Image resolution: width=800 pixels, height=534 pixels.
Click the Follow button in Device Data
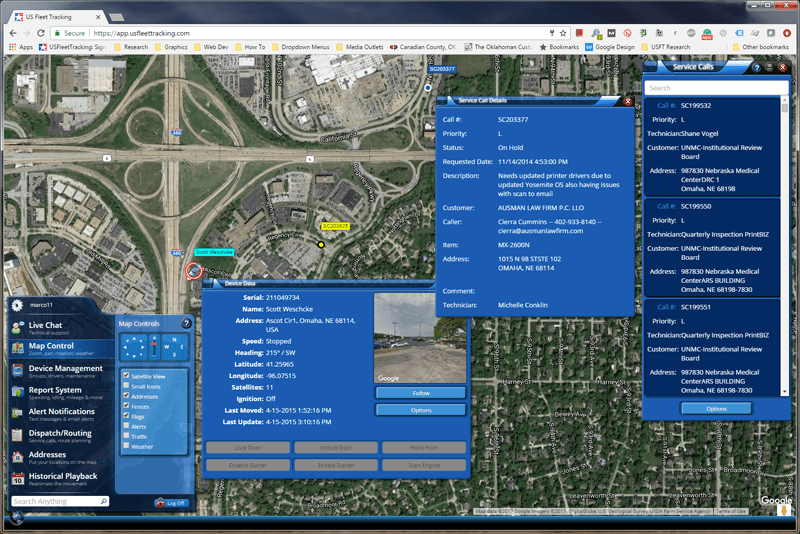point(420,393)
